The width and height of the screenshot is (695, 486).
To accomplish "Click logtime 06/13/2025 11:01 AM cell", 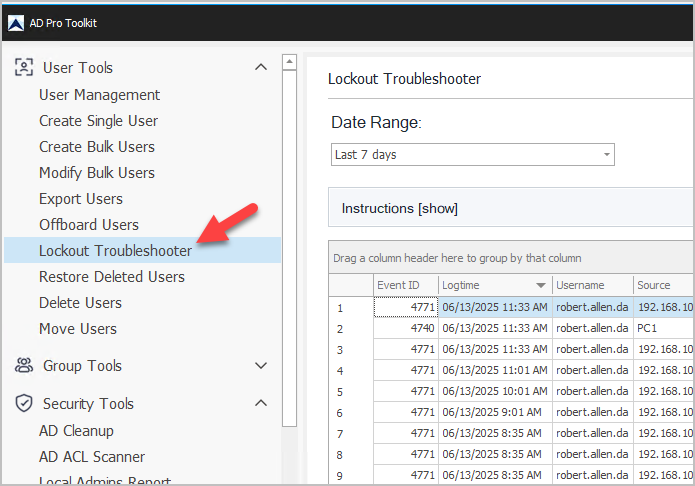I will (x=495, y=370).
